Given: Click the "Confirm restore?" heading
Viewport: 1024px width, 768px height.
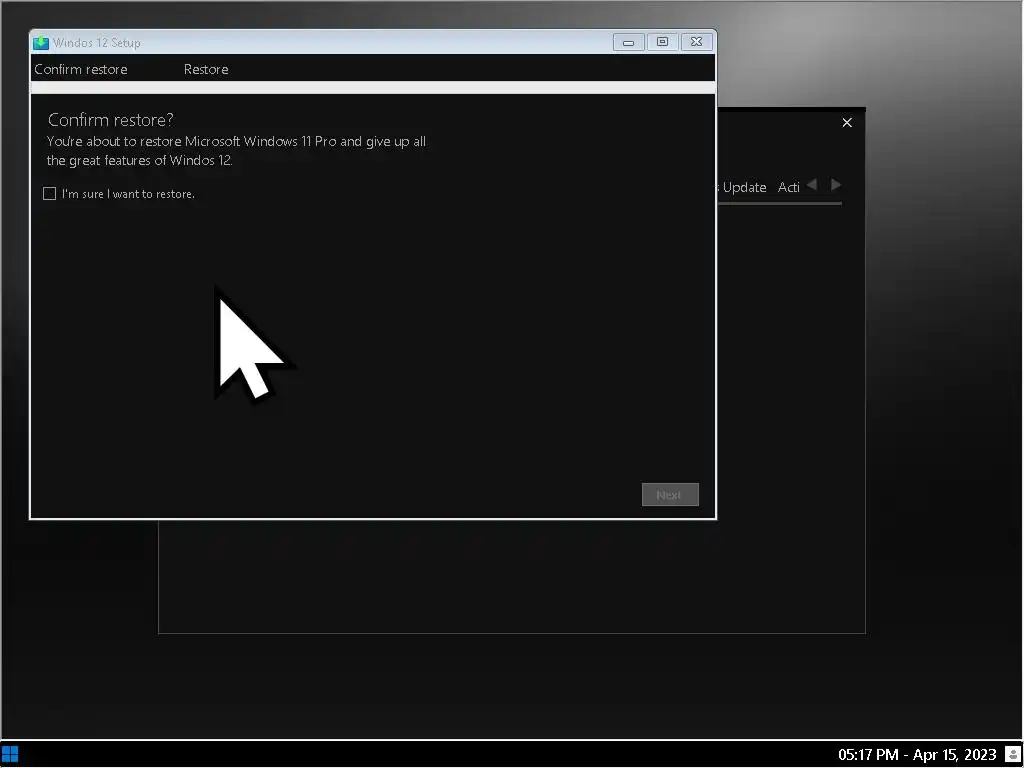Looking at the screenshot, I should pyautogui.click(x=111, y=120).
